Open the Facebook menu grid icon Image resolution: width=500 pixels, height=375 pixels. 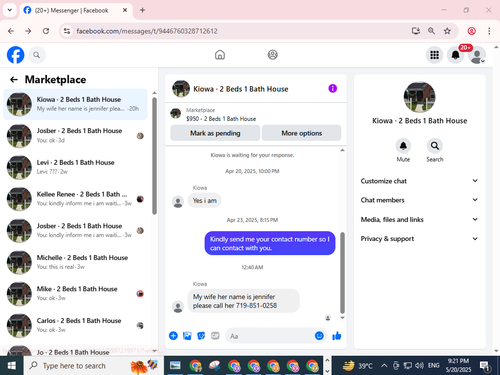click(x=434, y=55)
